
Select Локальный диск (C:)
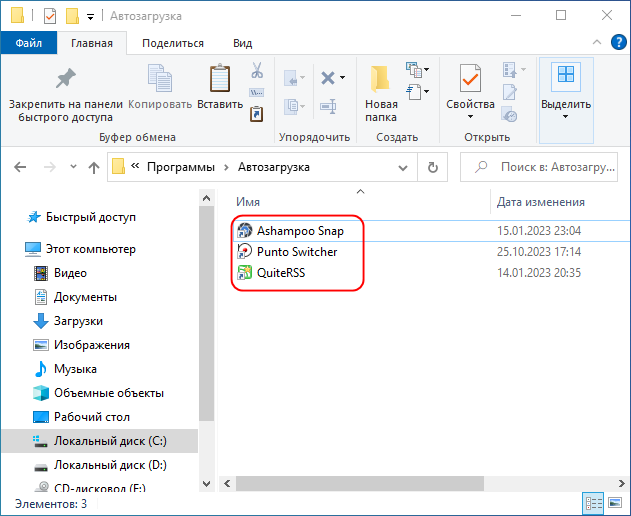pyautogui.click(x=100, y=441)
